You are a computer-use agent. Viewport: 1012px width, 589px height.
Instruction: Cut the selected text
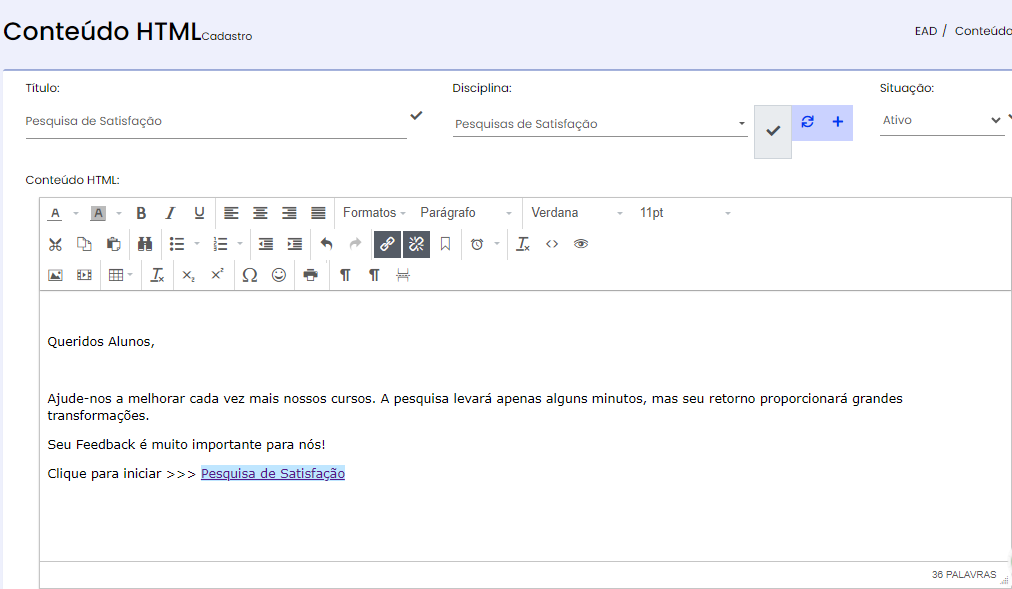[56, 244]
